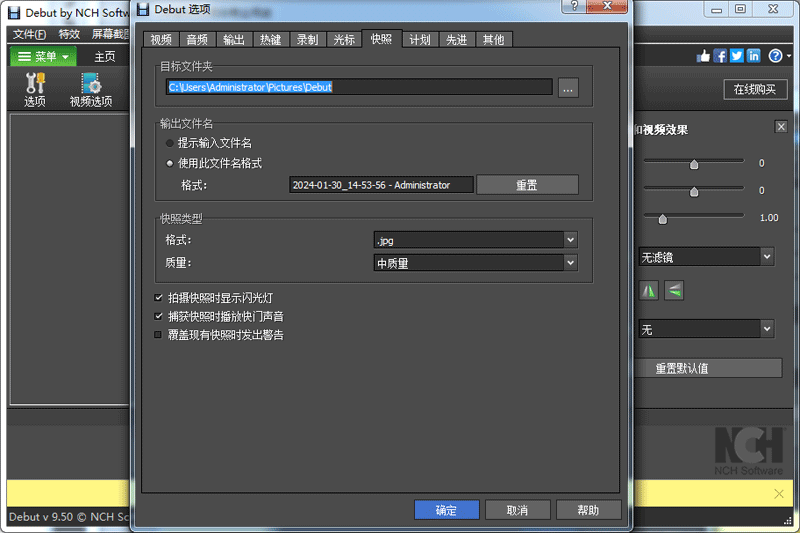Toggle play shutter sound on snapshot capture
The height and width of the screenshot is (533, 800).
tap(158, 316)
